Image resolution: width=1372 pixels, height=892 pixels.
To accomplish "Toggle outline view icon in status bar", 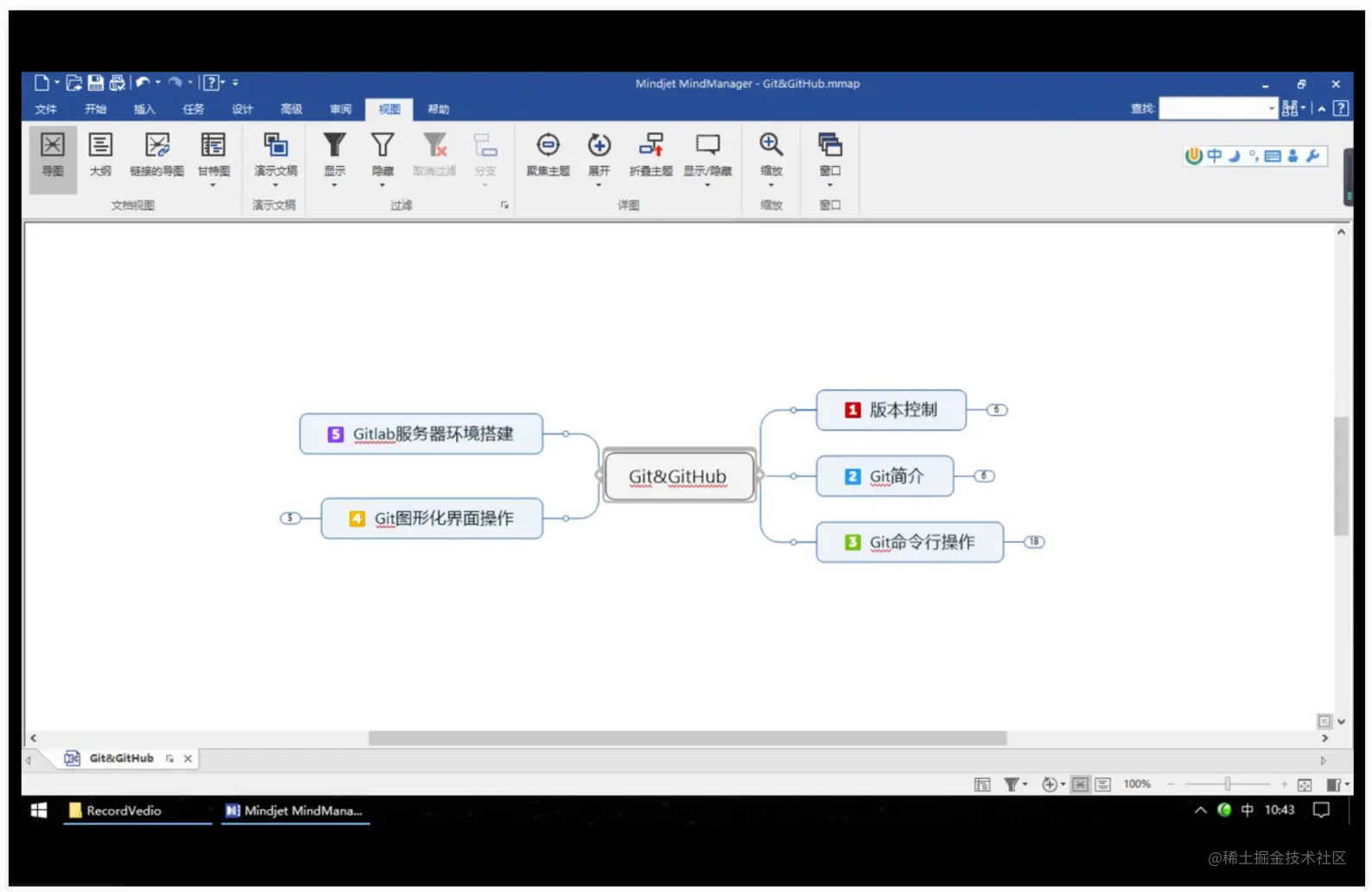I will pyautogui.click(x=1102, y=785).
